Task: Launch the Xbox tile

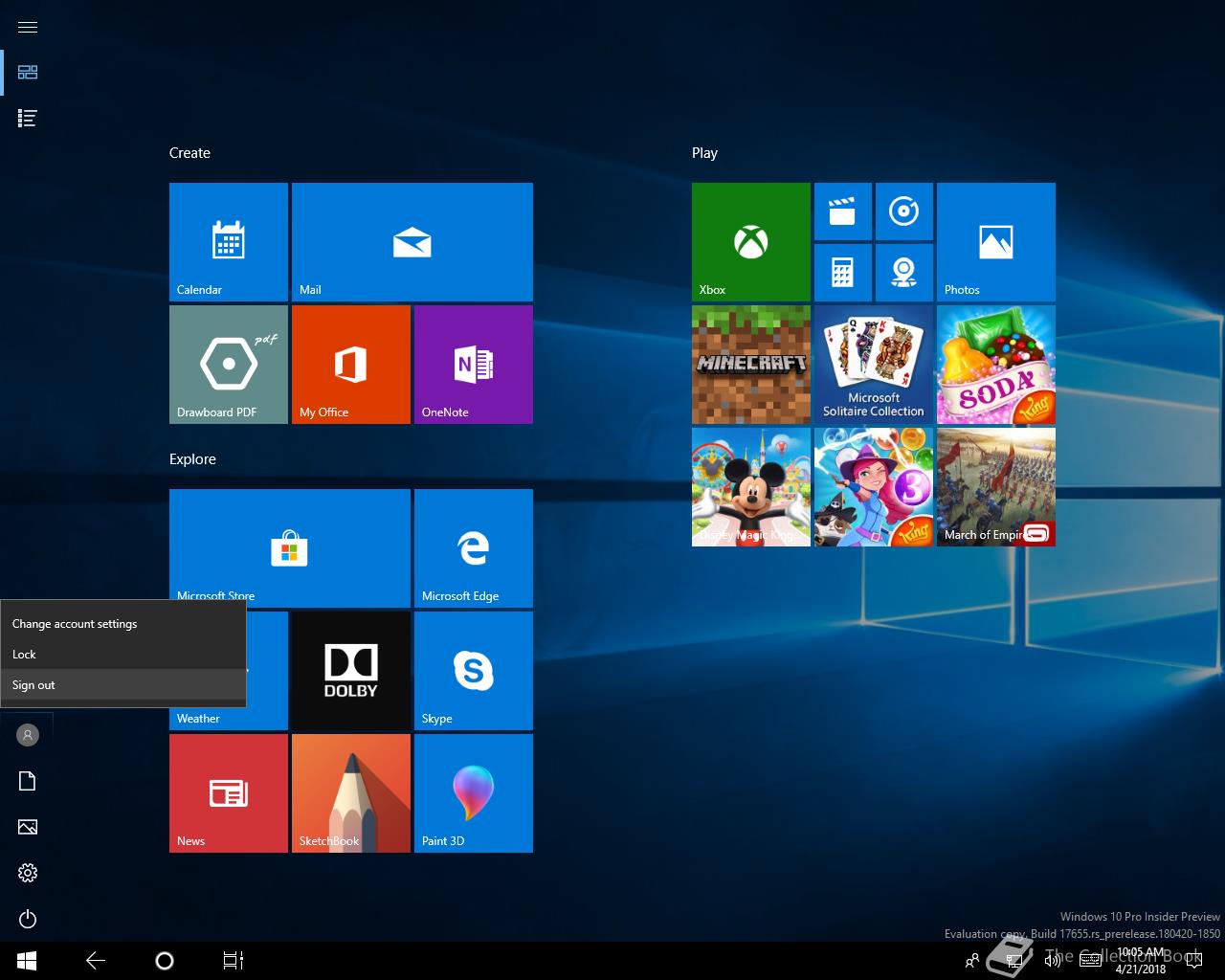Action: tap(751, 242)
